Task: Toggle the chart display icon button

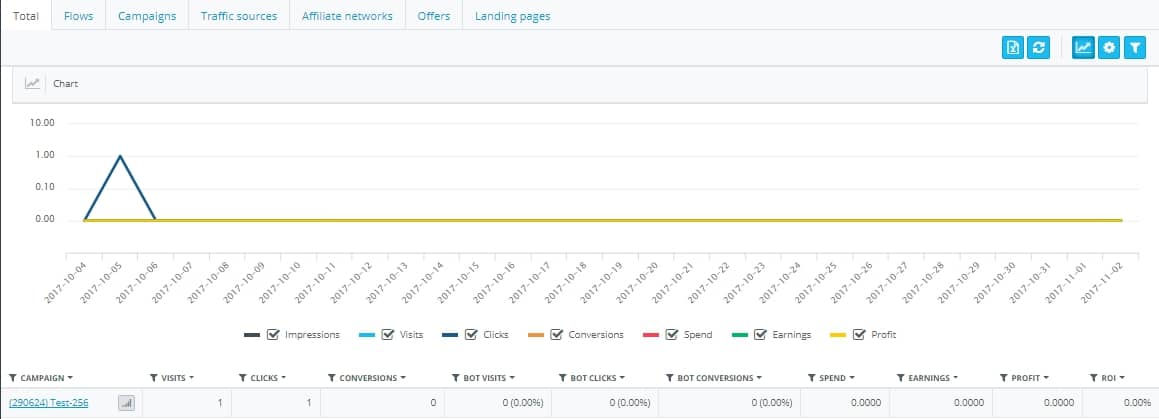Action: tap(1083, 47)
